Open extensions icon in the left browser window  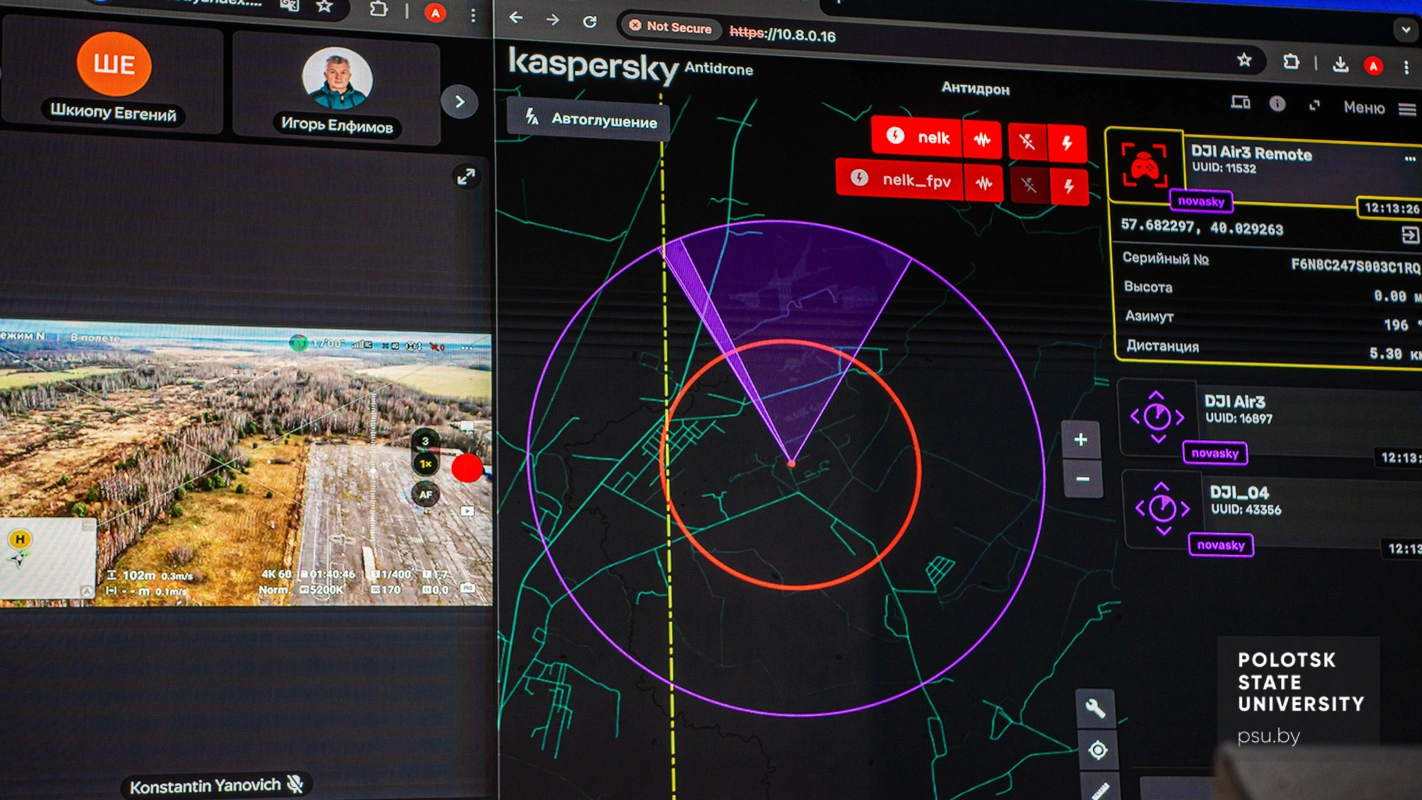point(378,9)
